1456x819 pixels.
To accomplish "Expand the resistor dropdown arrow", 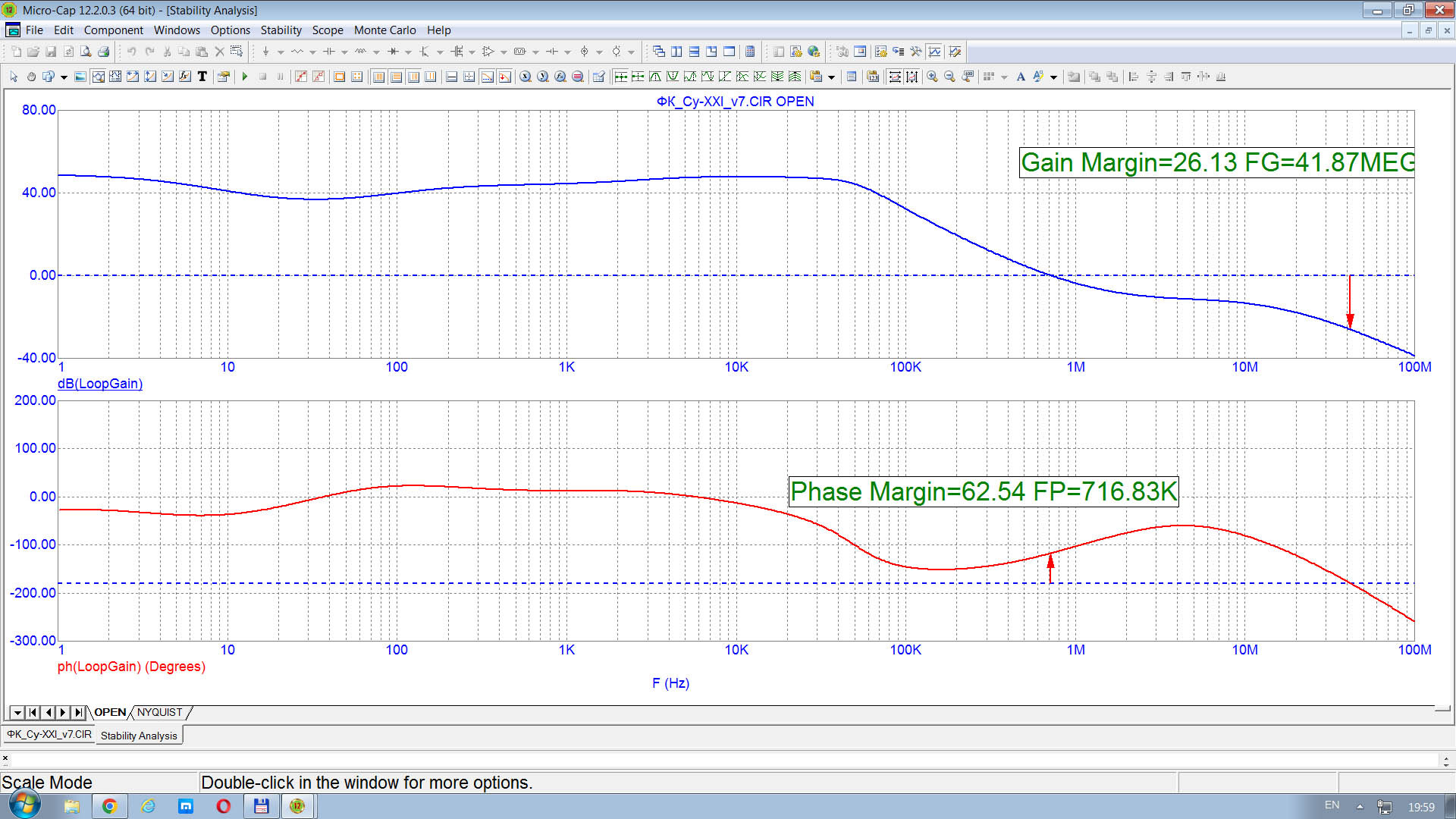I will [x=312, y=52].
